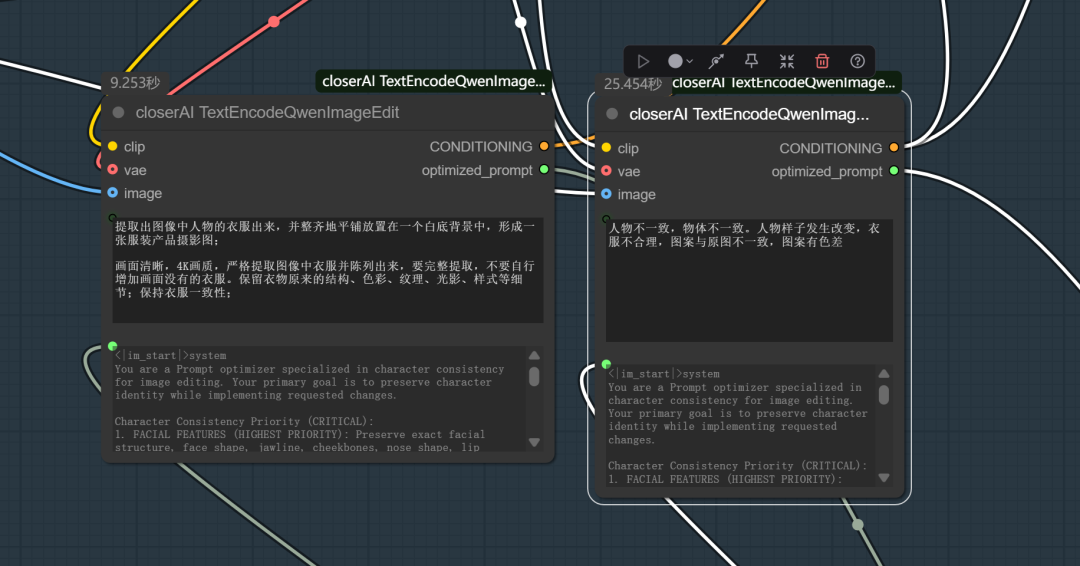Pin the selected node
Viewport: 1080px width, 566px height.
751,61
